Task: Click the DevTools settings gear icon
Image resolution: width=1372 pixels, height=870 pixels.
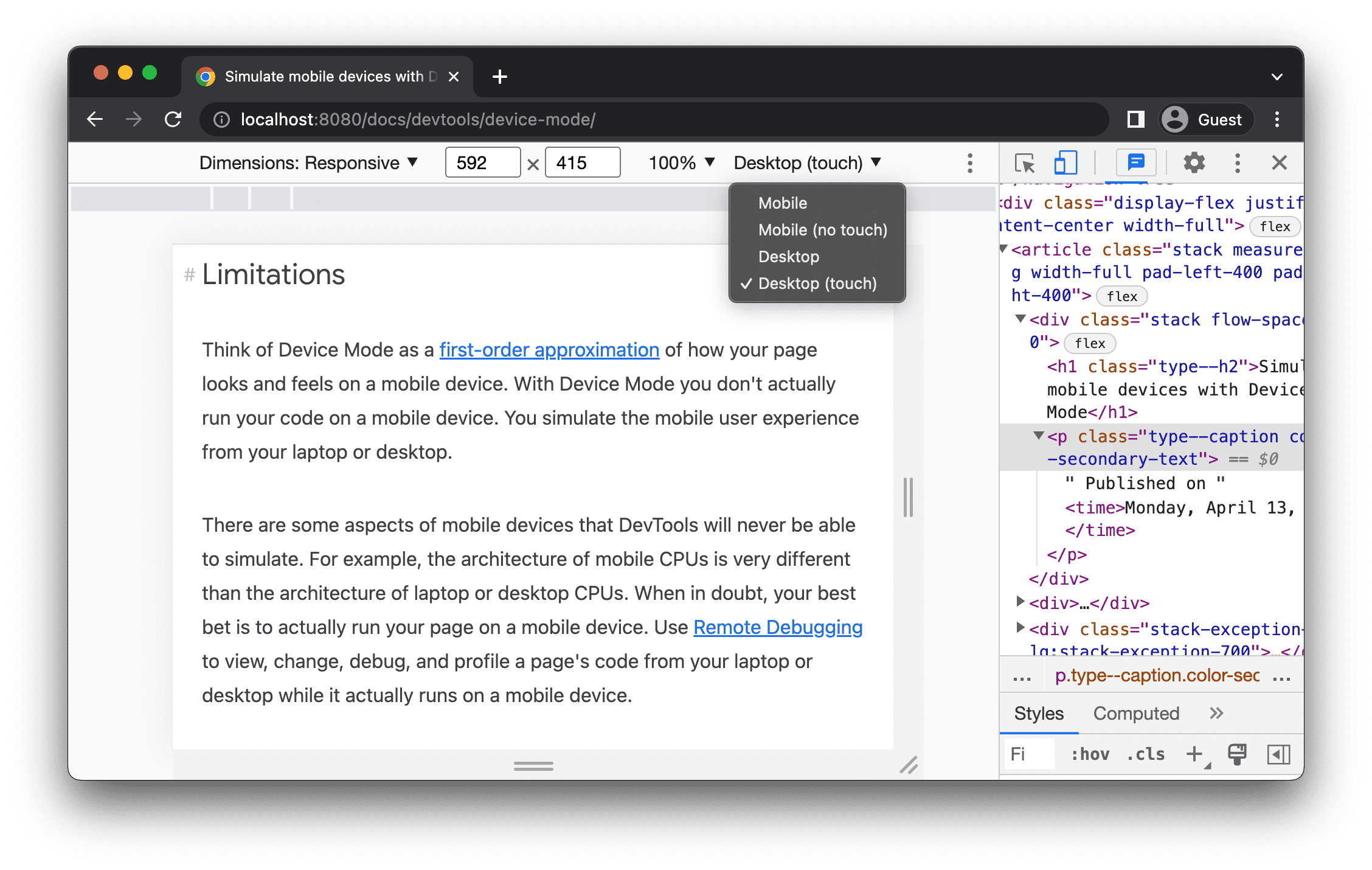Action: 1192,163
